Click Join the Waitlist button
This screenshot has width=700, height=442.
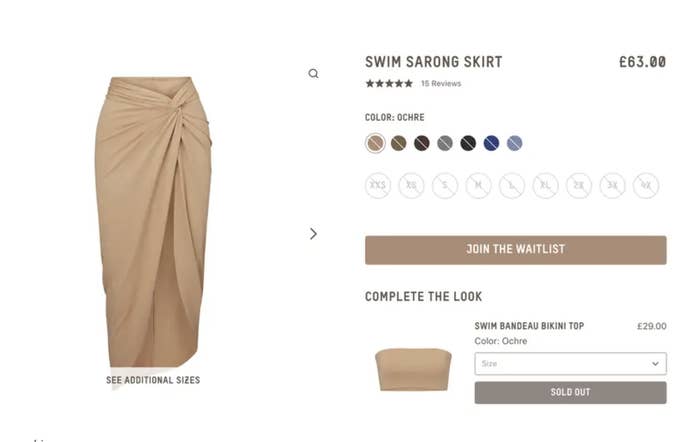[516, 250]
